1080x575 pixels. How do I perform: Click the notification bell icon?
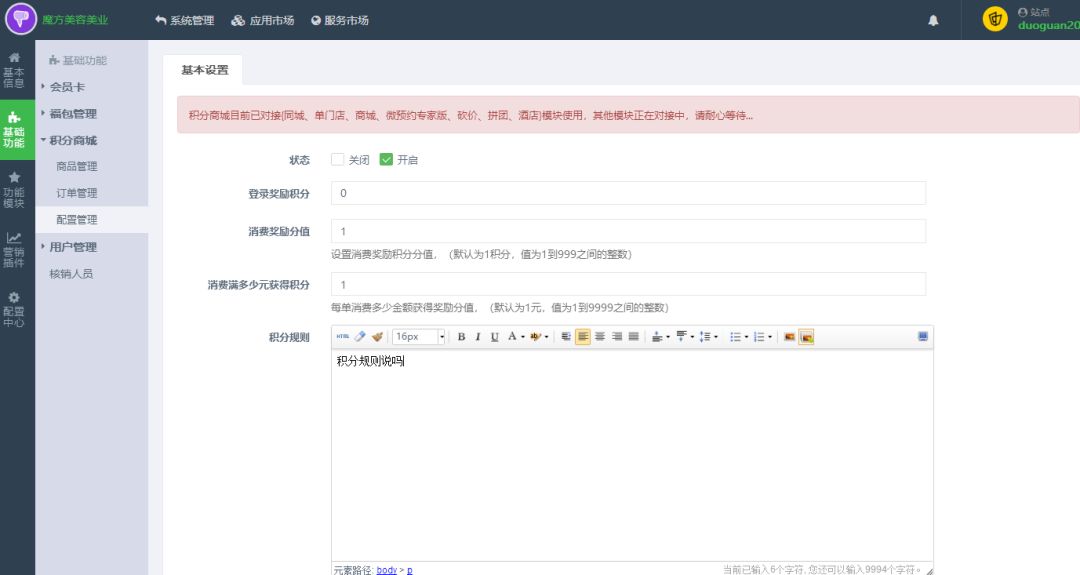933,21
